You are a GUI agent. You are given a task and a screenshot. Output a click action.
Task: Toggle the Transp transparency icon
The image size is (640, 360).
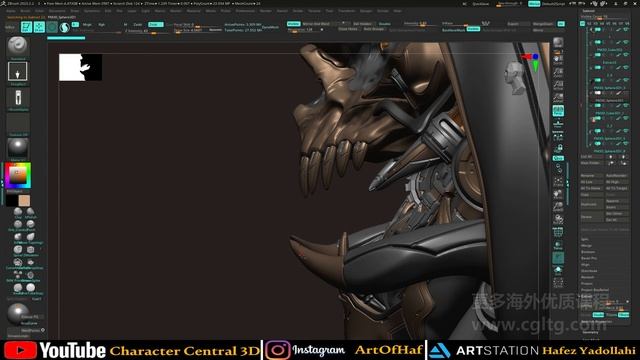(558, 245)
